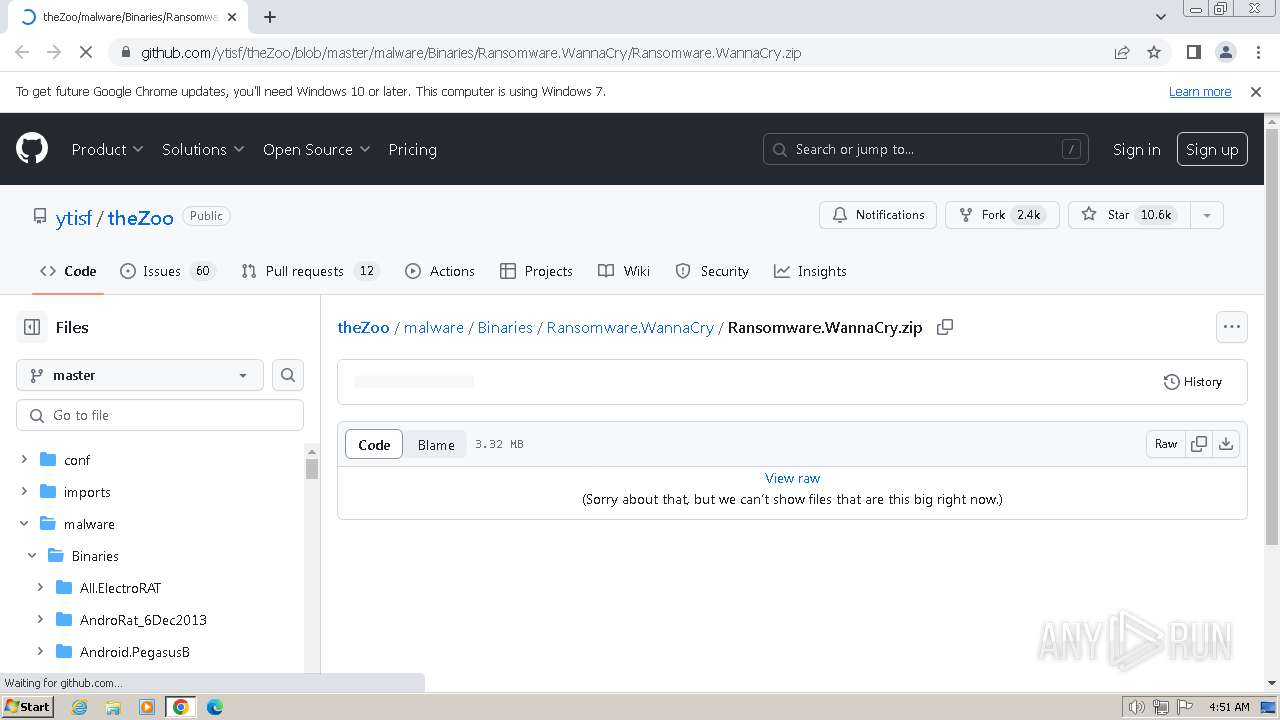Open the Chrome side panel icon
This screenshot has width=1280, height=720.
(1193, 52)
